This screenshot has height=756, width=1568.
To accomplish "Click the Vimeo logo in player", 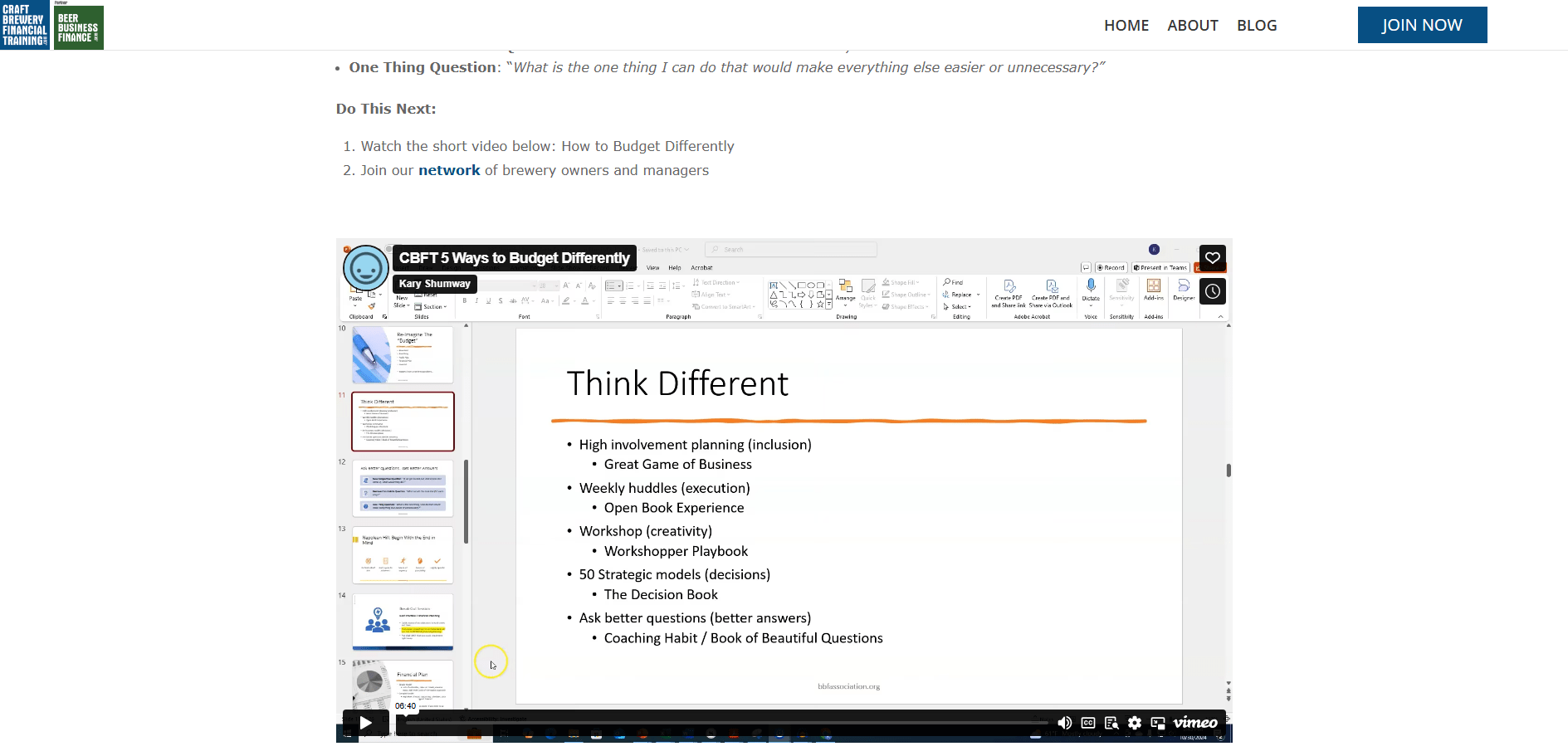I will click(x=1195, y=723).
